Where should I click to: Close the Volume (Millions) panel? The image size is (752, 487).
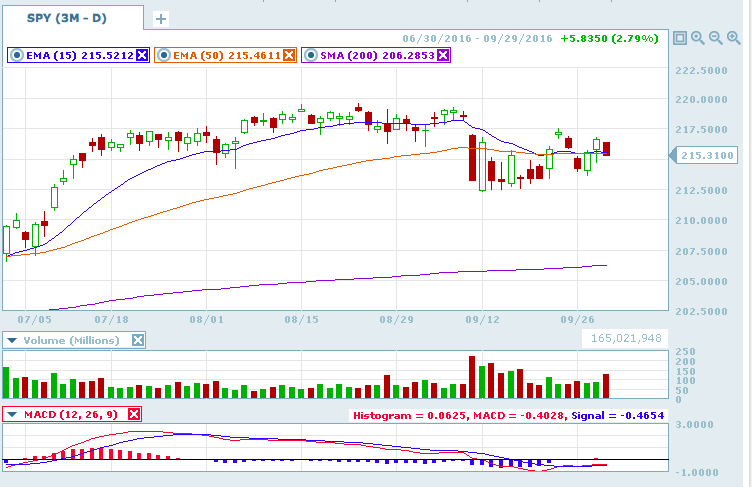138,340
